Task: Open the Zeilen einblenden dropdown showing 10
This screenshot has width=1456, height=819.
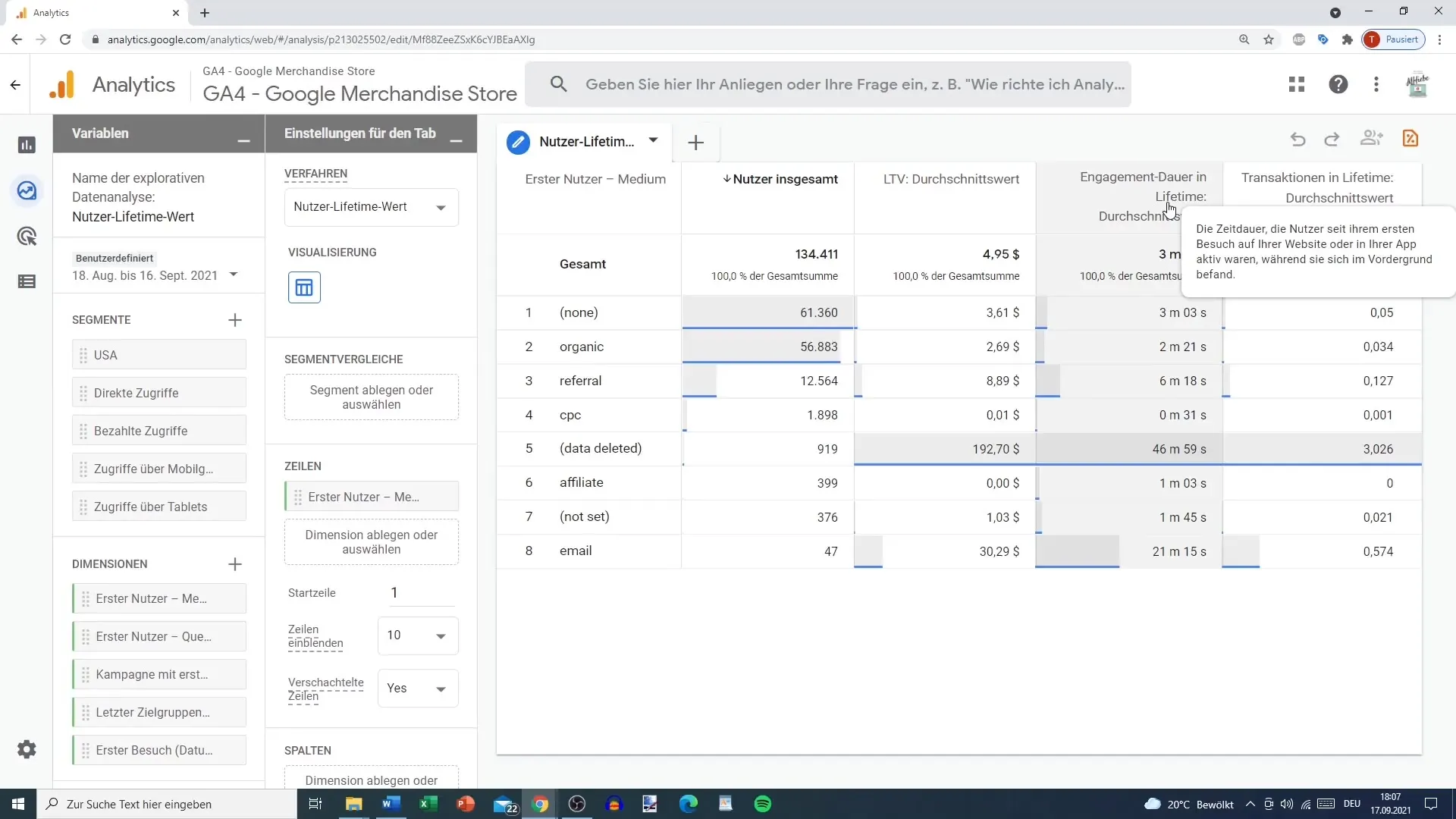Action: tap(418, 635)
